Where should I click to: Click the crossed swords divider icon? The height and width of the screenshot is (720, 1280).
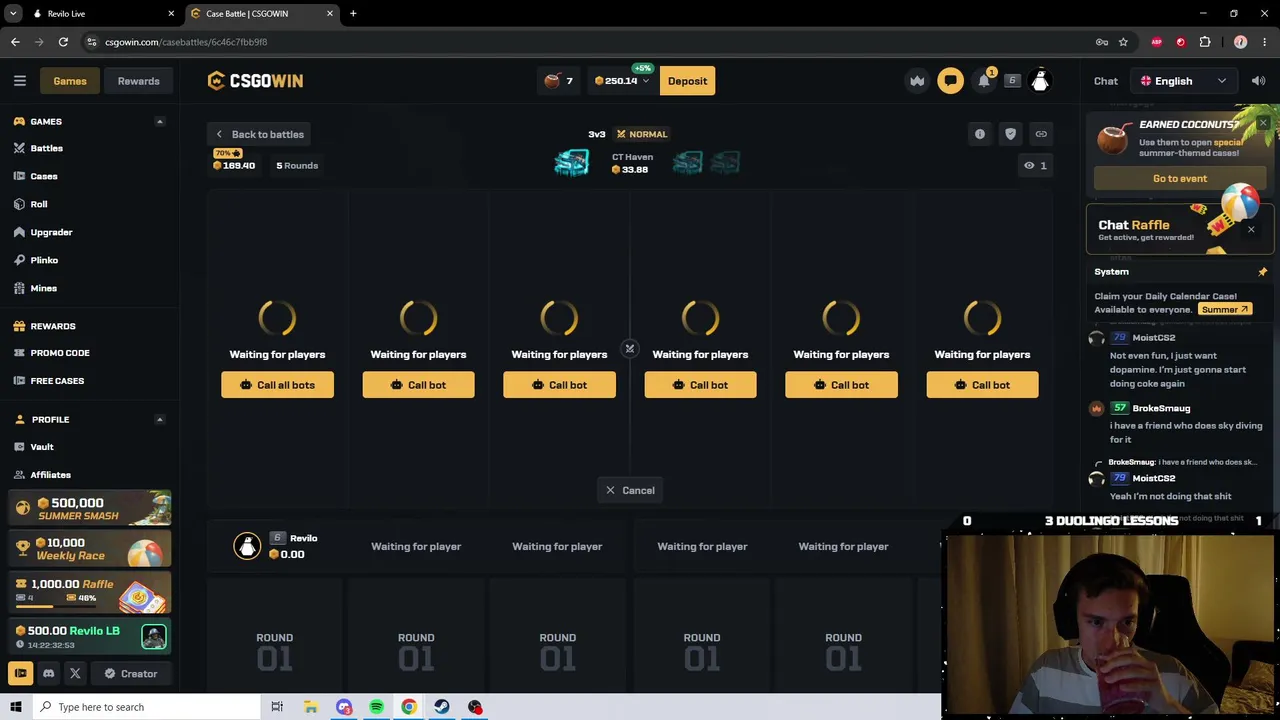tap(630, 349)
